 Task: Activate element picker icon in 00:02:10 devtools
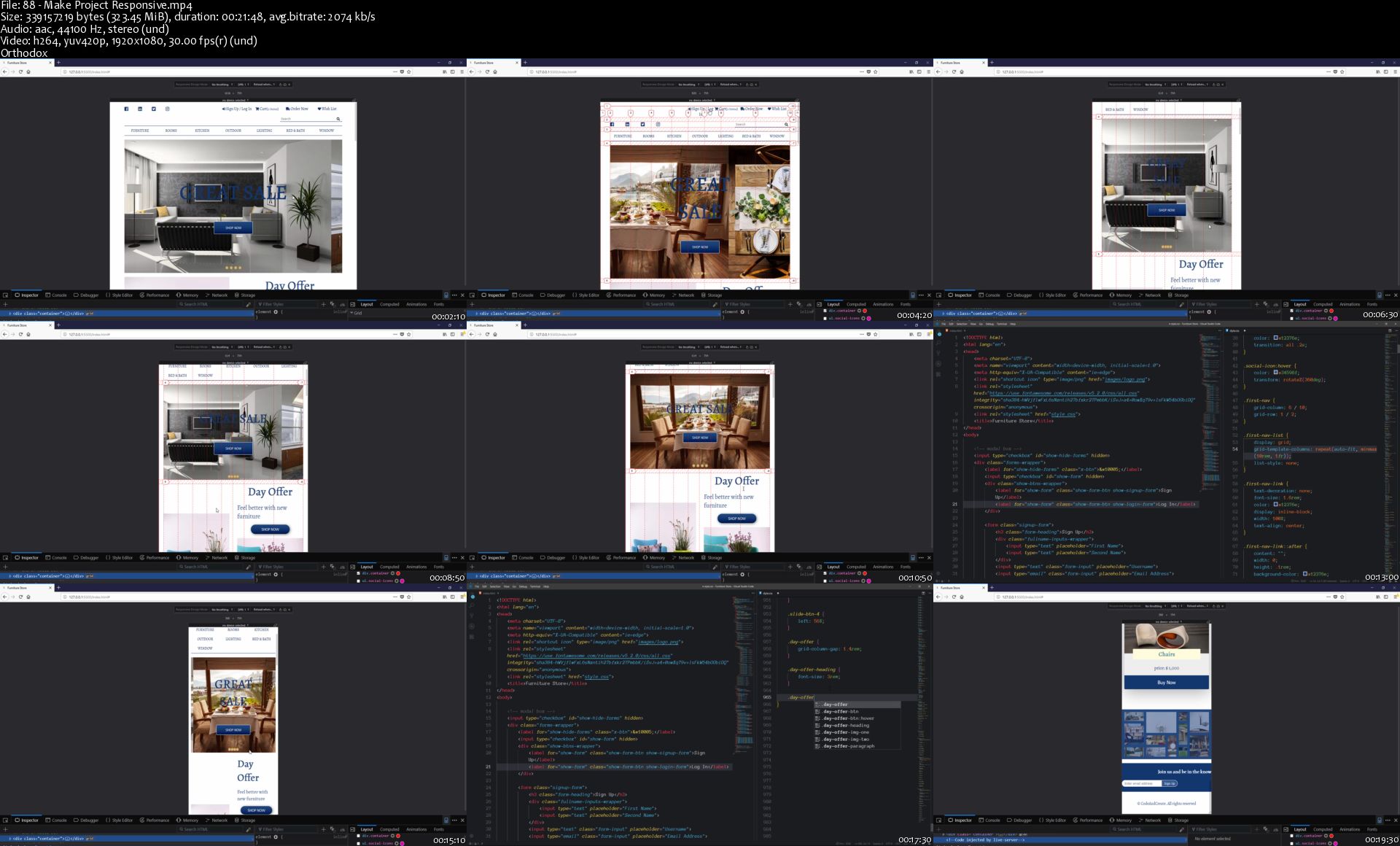(5, 295)
